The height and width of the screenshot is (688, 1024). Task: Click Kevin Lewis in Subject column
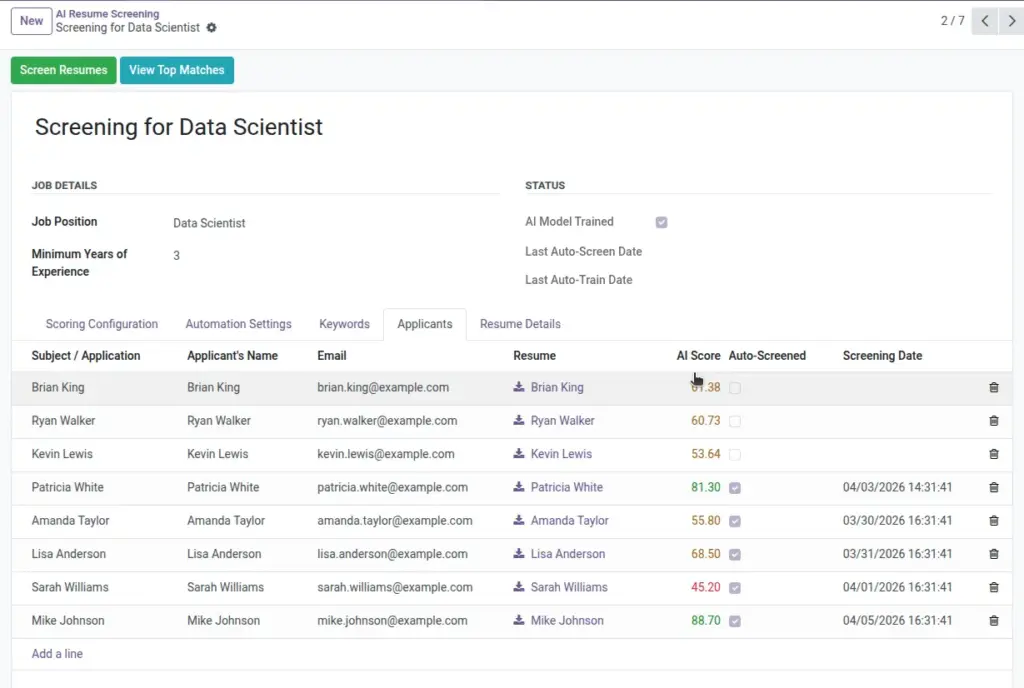click(62, 454)
